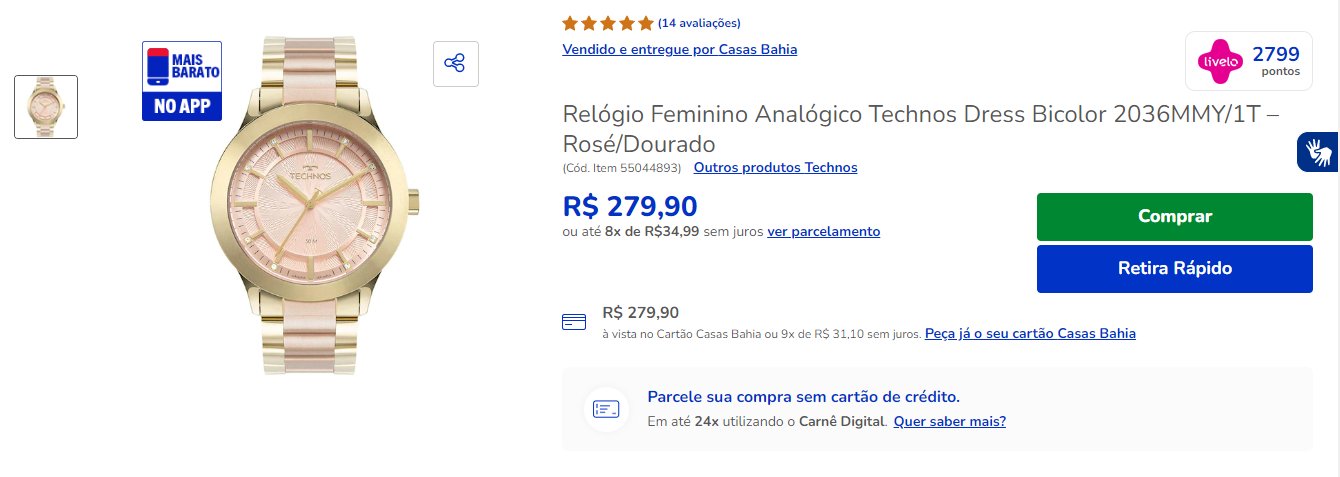Open Vendido e entregue por Casas Bahia link
Viewport: 1340px width, 477px height.
click(x=680, y=49)
